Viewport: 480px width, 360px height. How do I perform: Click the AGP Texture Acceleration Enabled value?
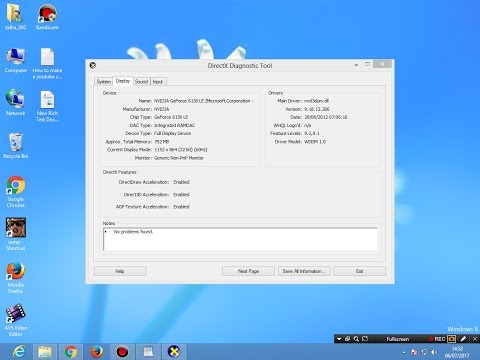click(x=181, y=207)
